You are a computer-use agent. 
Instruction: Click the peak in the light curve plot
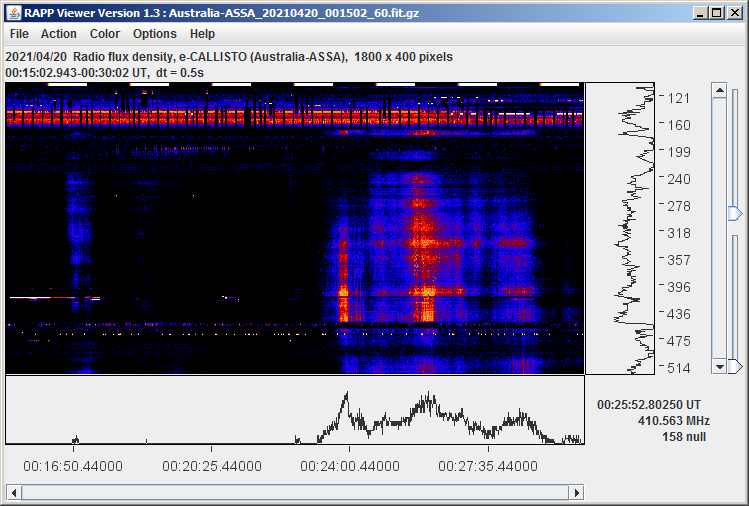(x=344, y=395)
